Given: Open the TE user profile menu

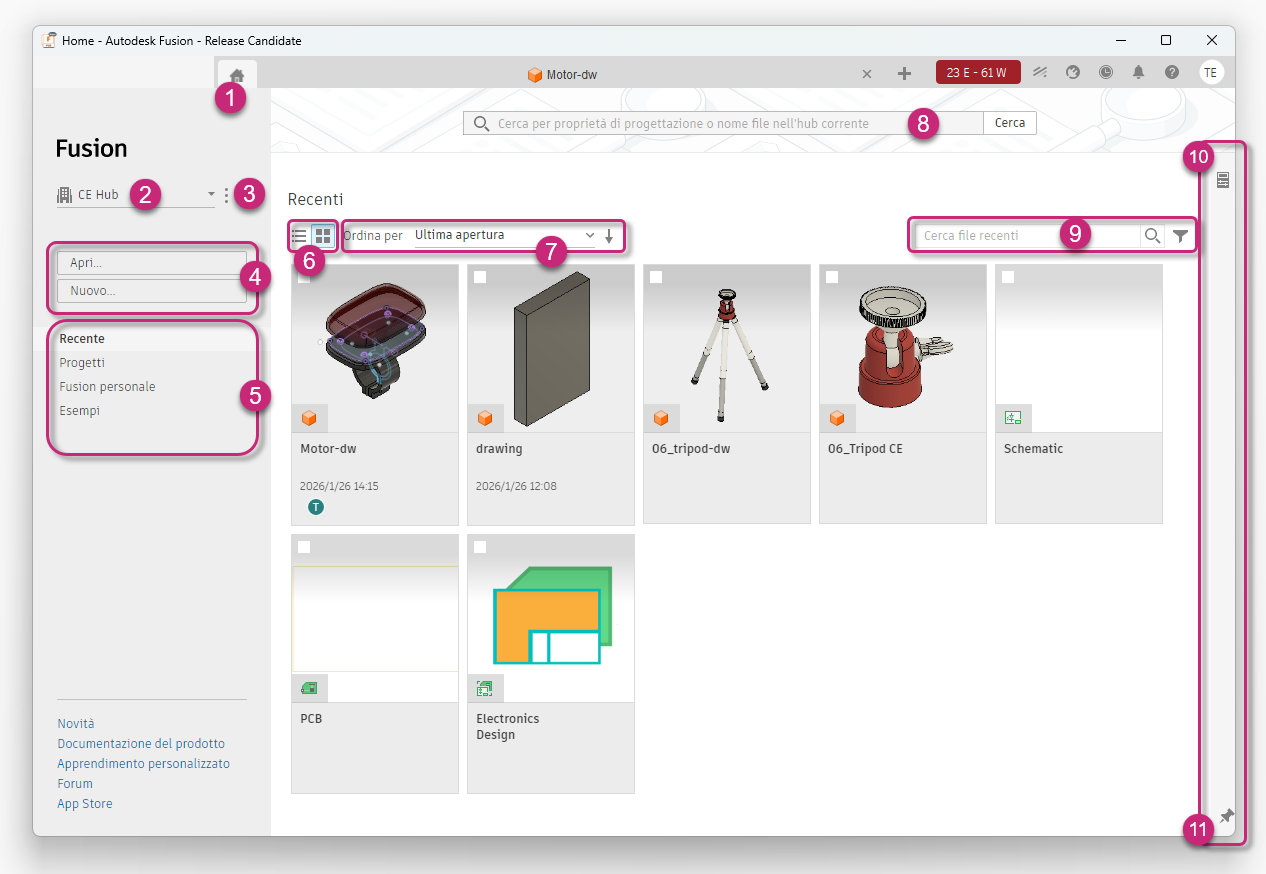Looking at the screenshot, I should [x=1211, y=72].
